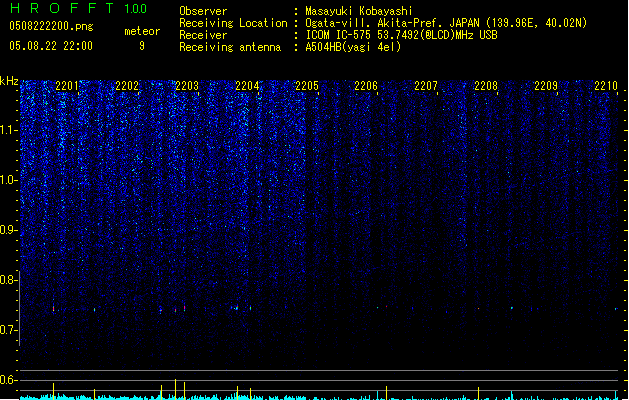Click the antenna A504HB(yagi 4el) text

pos(353,47)
